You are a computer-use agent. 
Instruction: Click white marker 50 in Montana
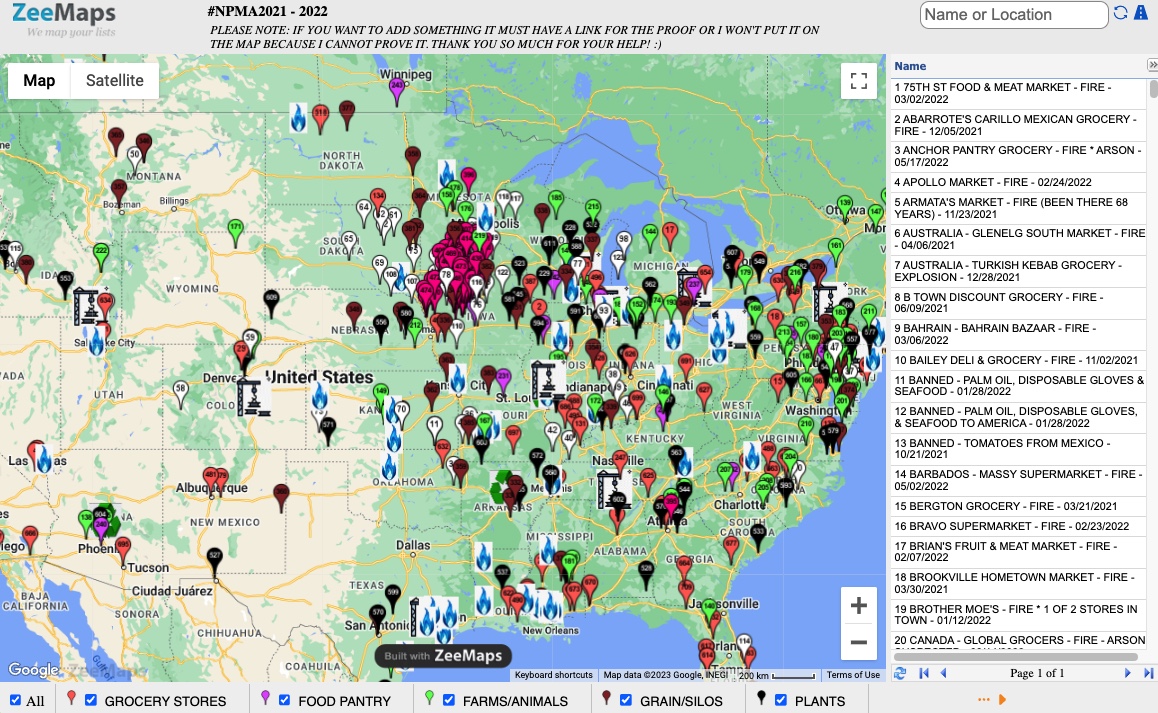pos(134,160)
